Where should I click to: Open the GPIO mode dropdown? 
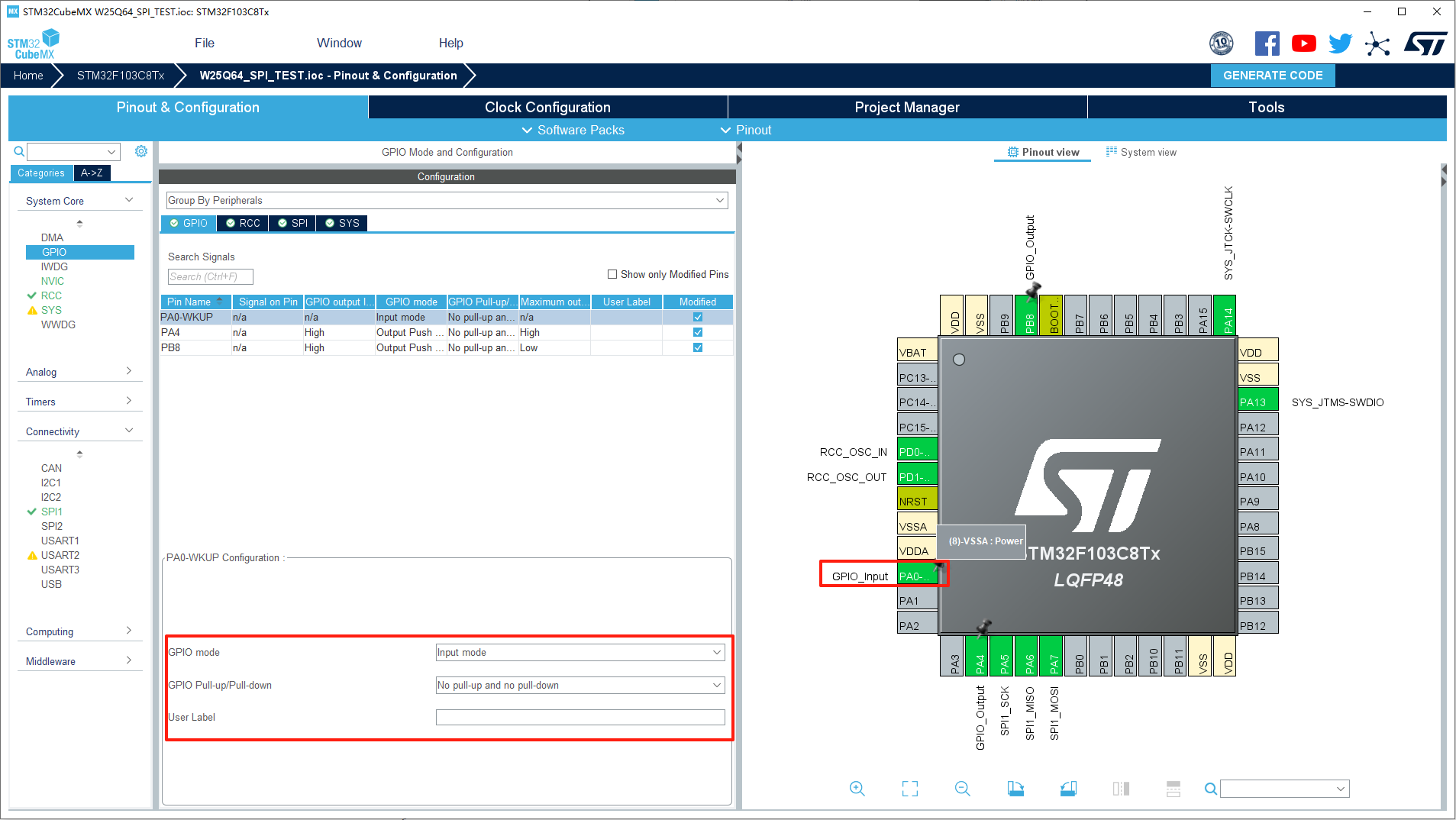(x=579, y=652)
